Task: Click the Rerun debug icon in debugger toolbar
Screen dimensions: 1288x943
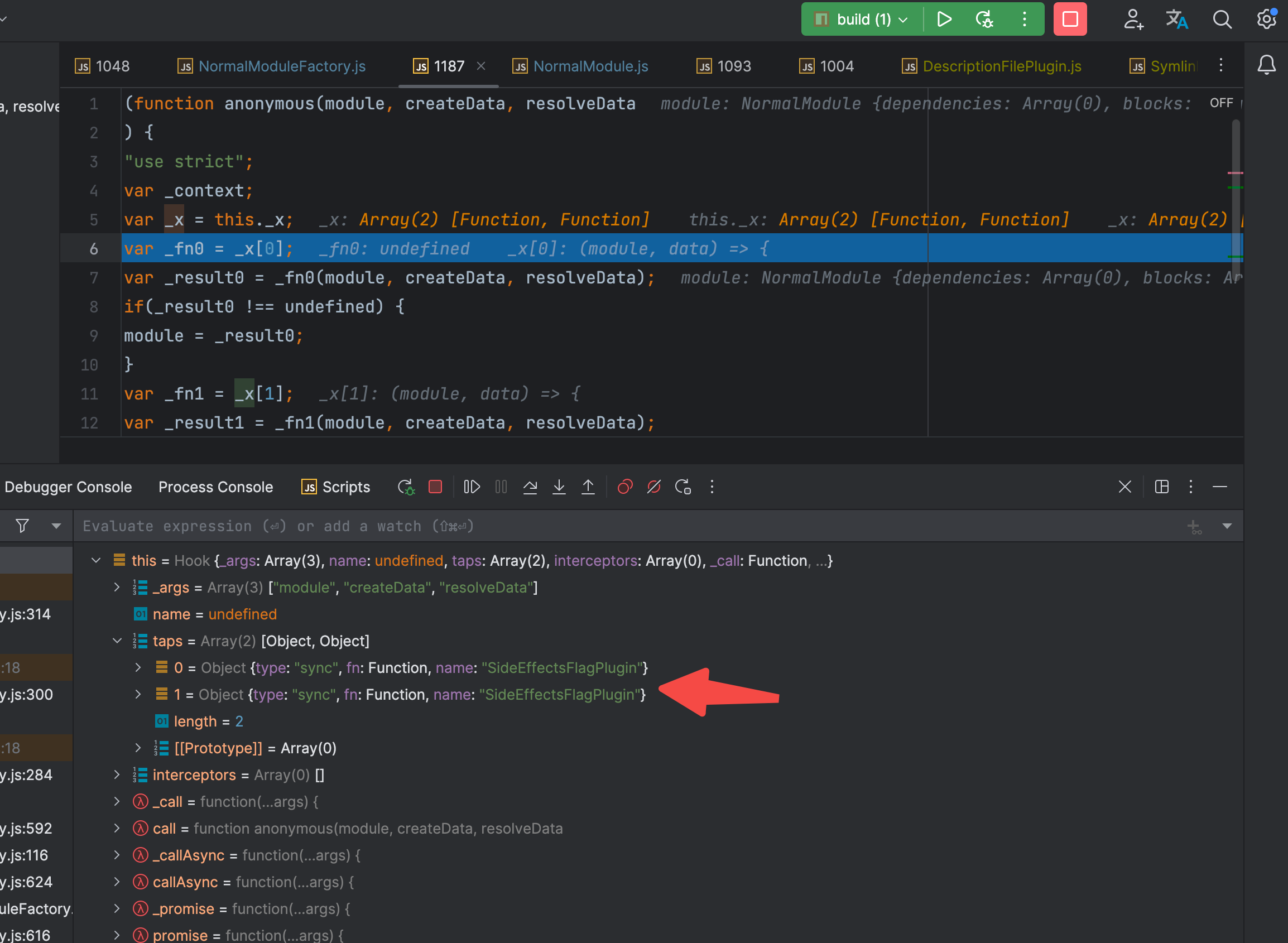Action: pyautogui.click(x=405, y=487)
